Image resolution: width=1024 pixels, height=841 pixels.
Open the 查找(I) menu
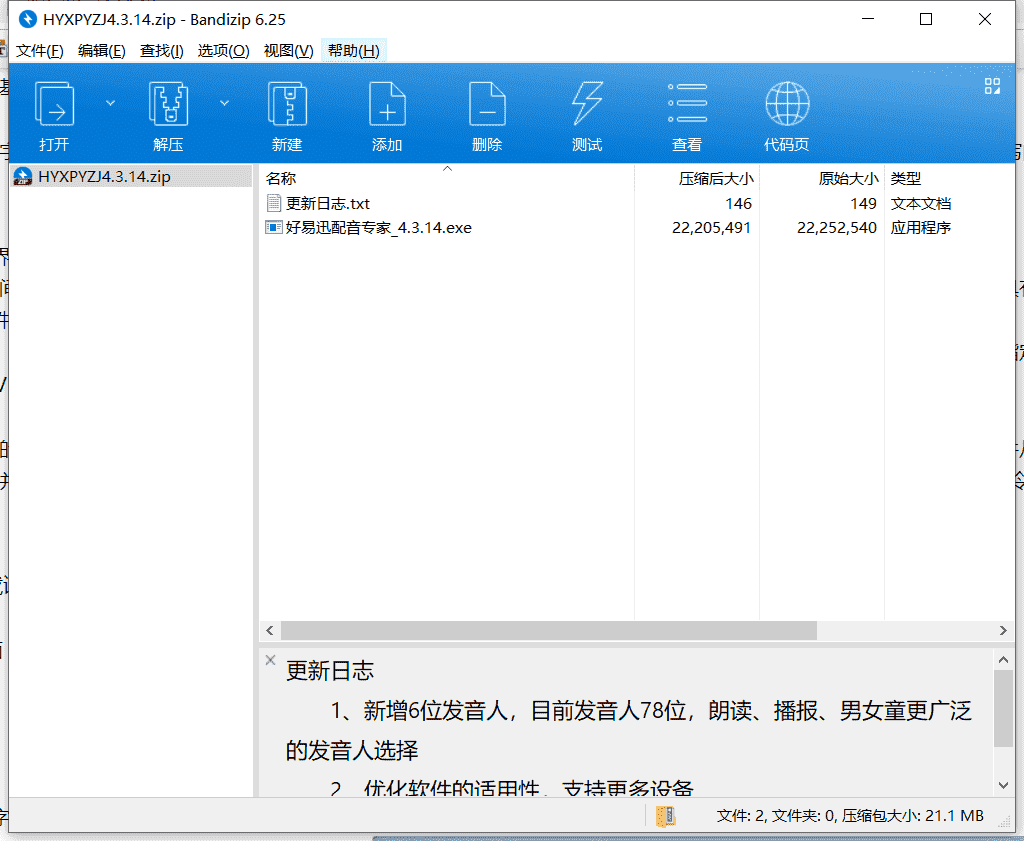coord(161,51)
